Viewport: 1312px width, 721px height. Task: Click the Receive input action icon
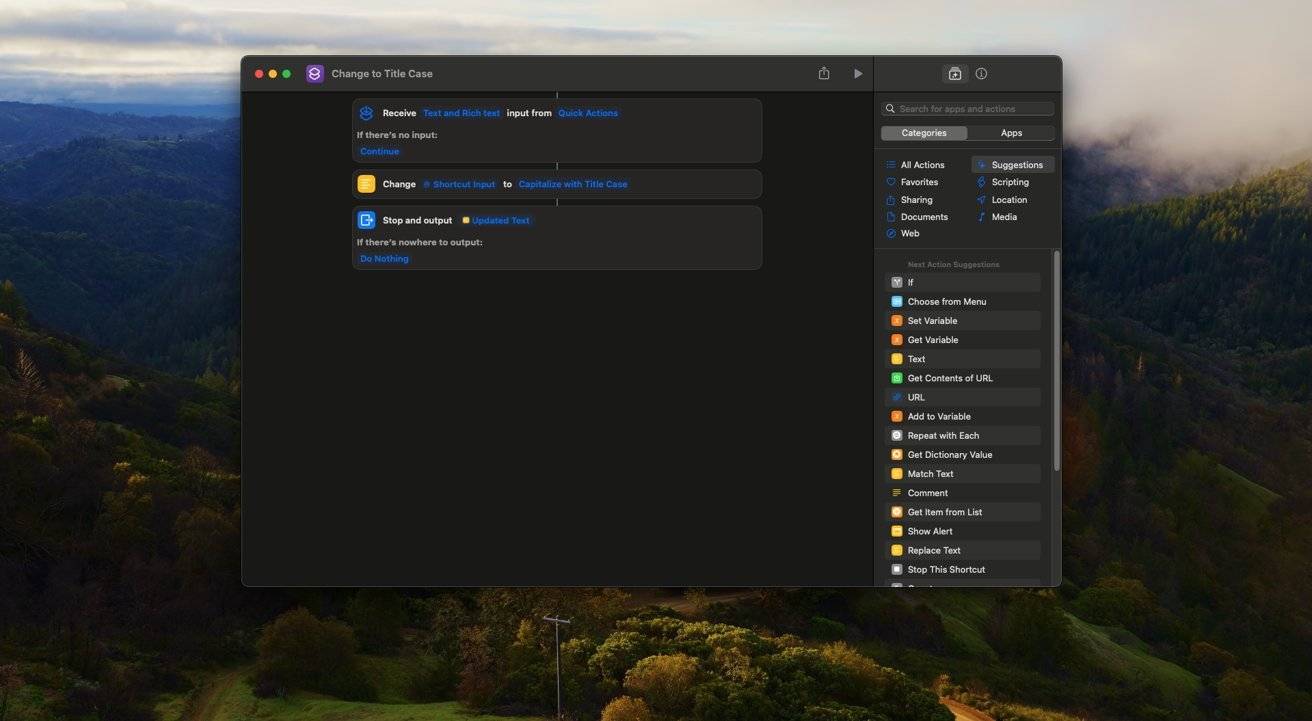click(x=366, y=113)
